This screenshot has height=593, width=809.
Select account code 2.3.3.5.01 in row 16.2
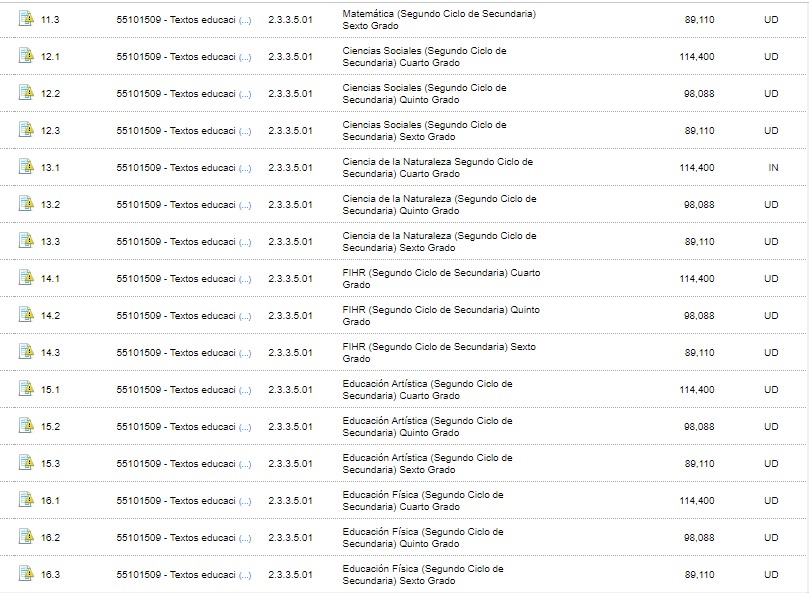click(x=290, y=537)
